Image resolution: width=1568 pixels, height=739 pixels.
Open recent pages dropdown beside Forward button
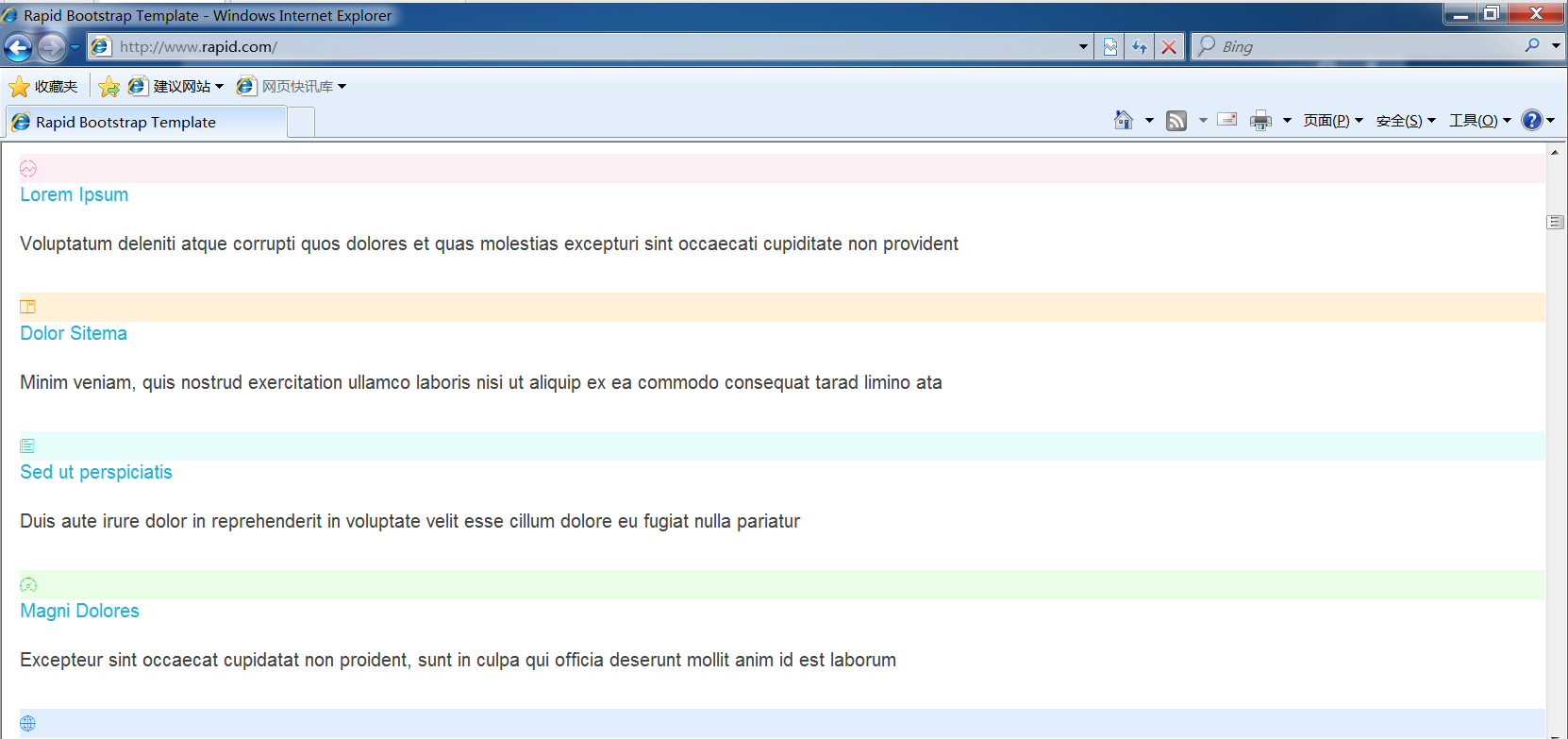(x=75, y=46)
